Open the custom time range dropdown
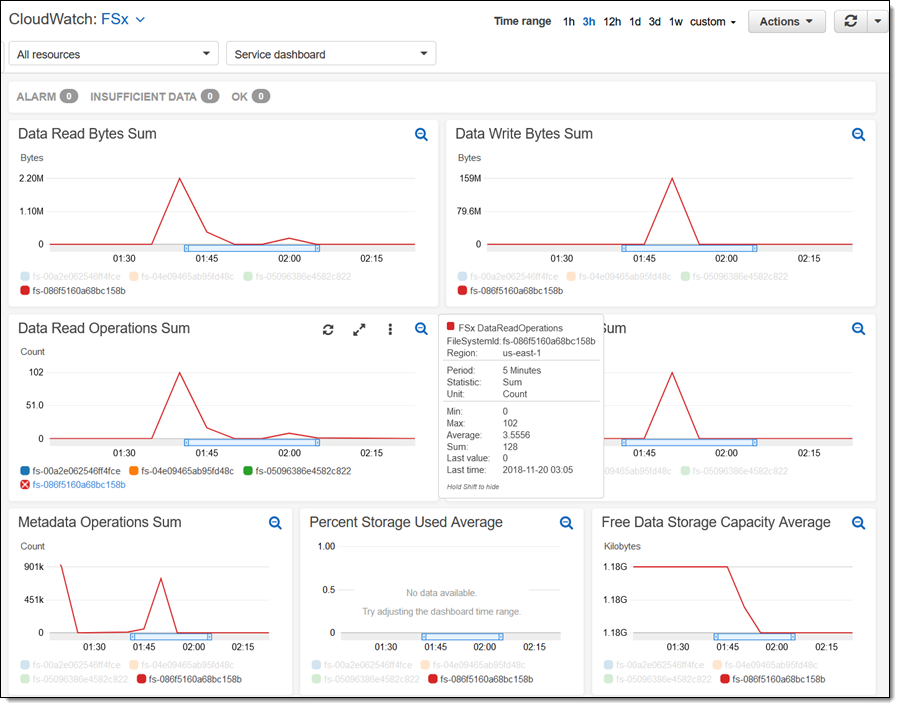 click(x=713, y=22)
